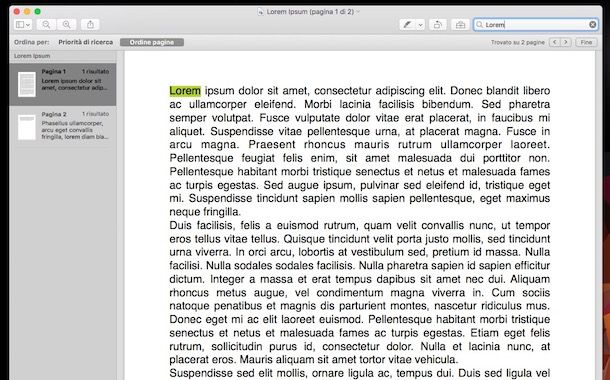Click the Pagina 2 page thumbnail
The image size is (610, 380).
pos(27,127)
